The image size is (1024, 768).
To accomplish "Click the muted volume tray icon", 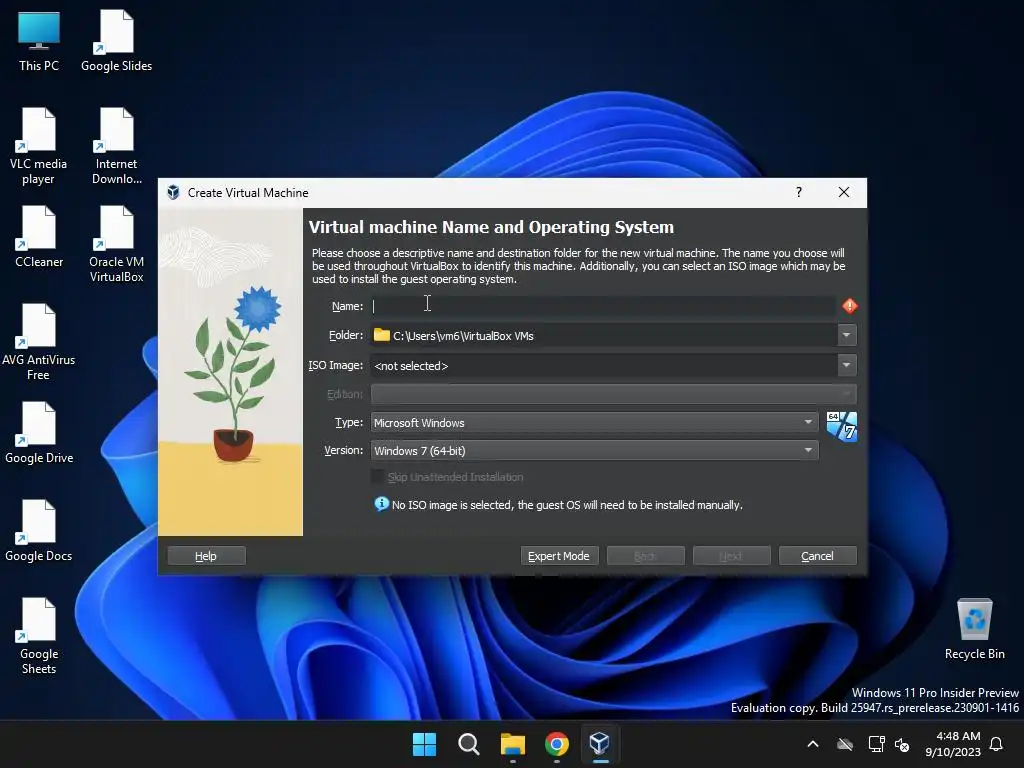I will click(x=902, y=744).
